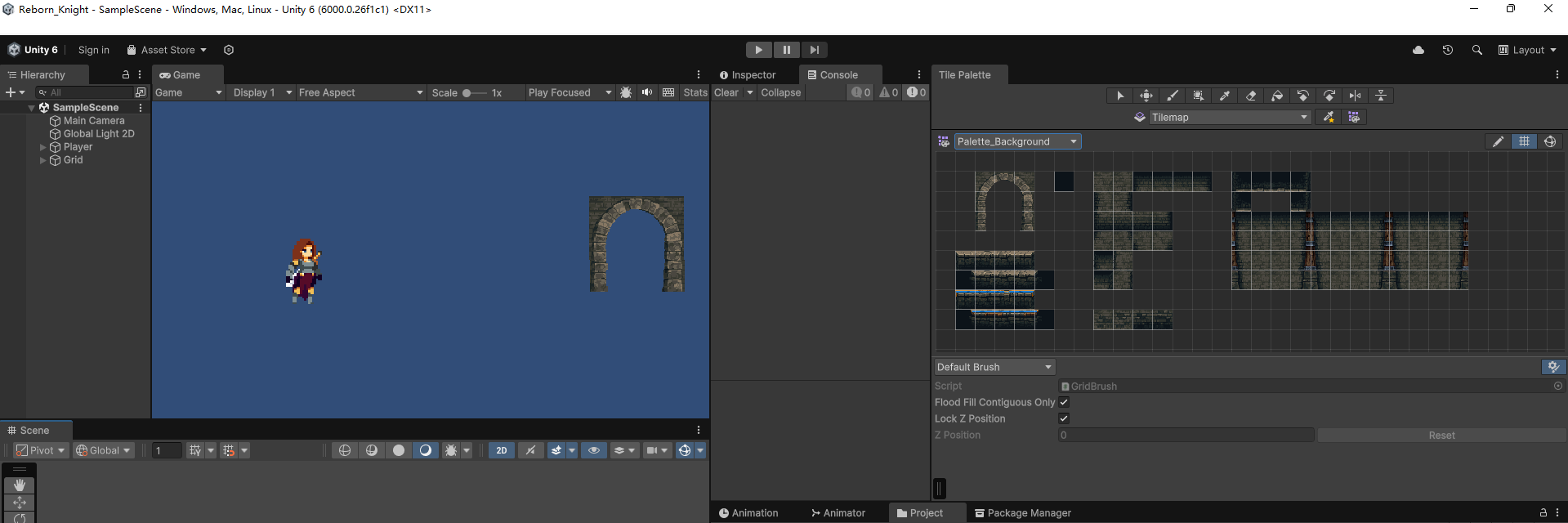The height and width of the screenshot is (523, 1568).
Task: Open the Undo History icon
Action: click(x=1447, y=50)
